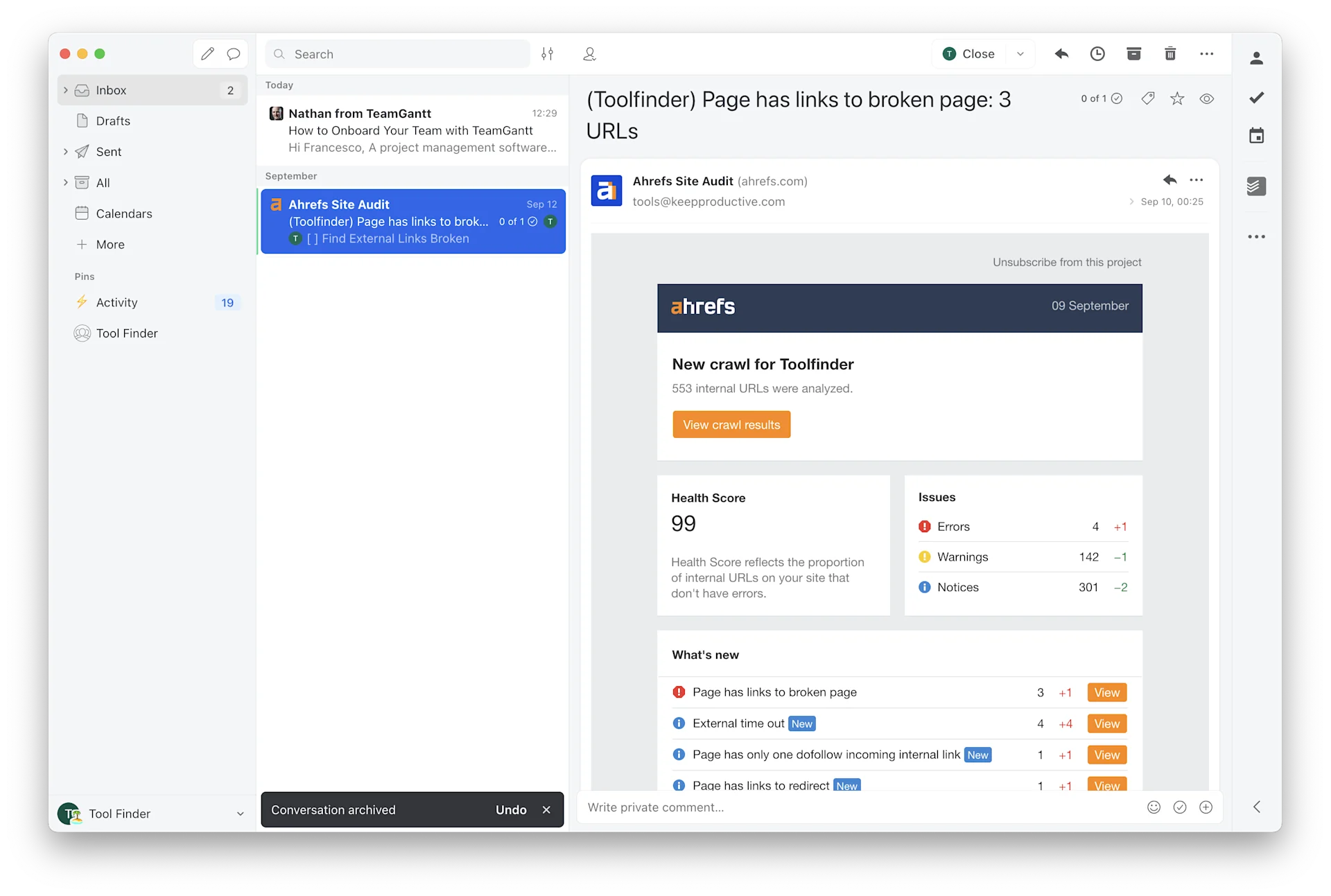Open Todoist integration in right sidebar

(x=1256, y=186)
